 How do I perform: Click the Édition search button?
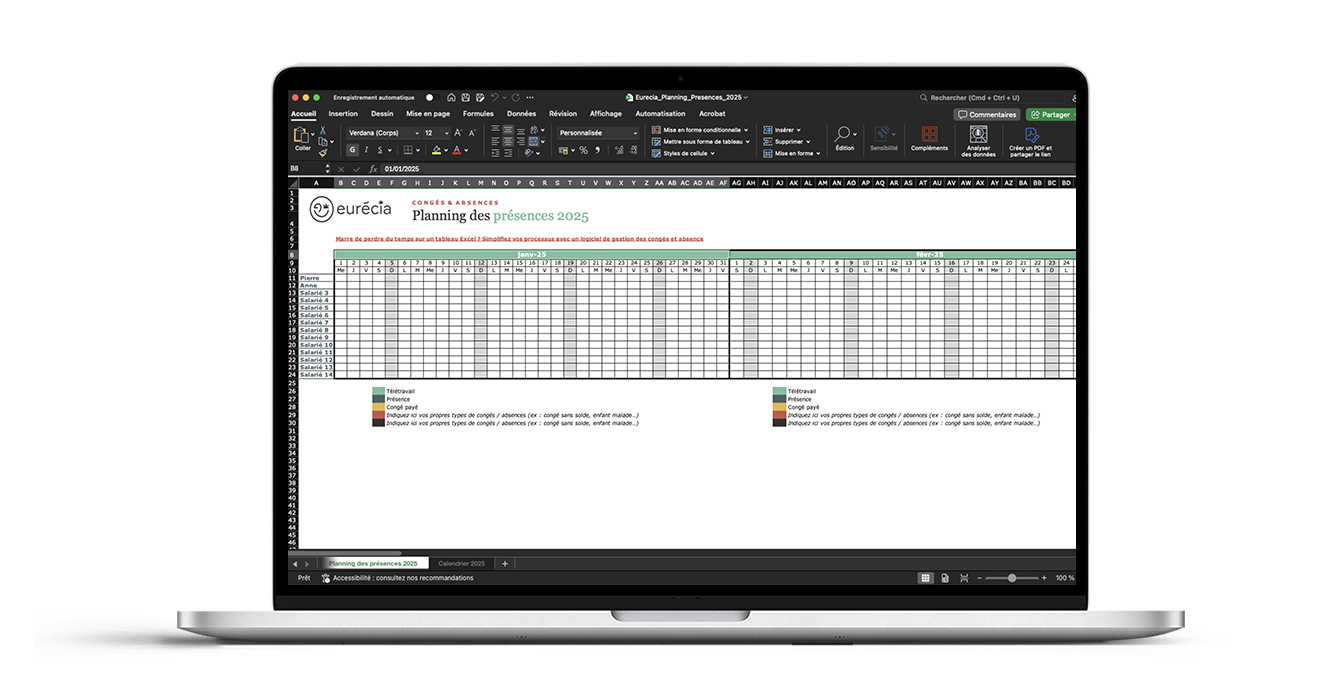point(845,138)
